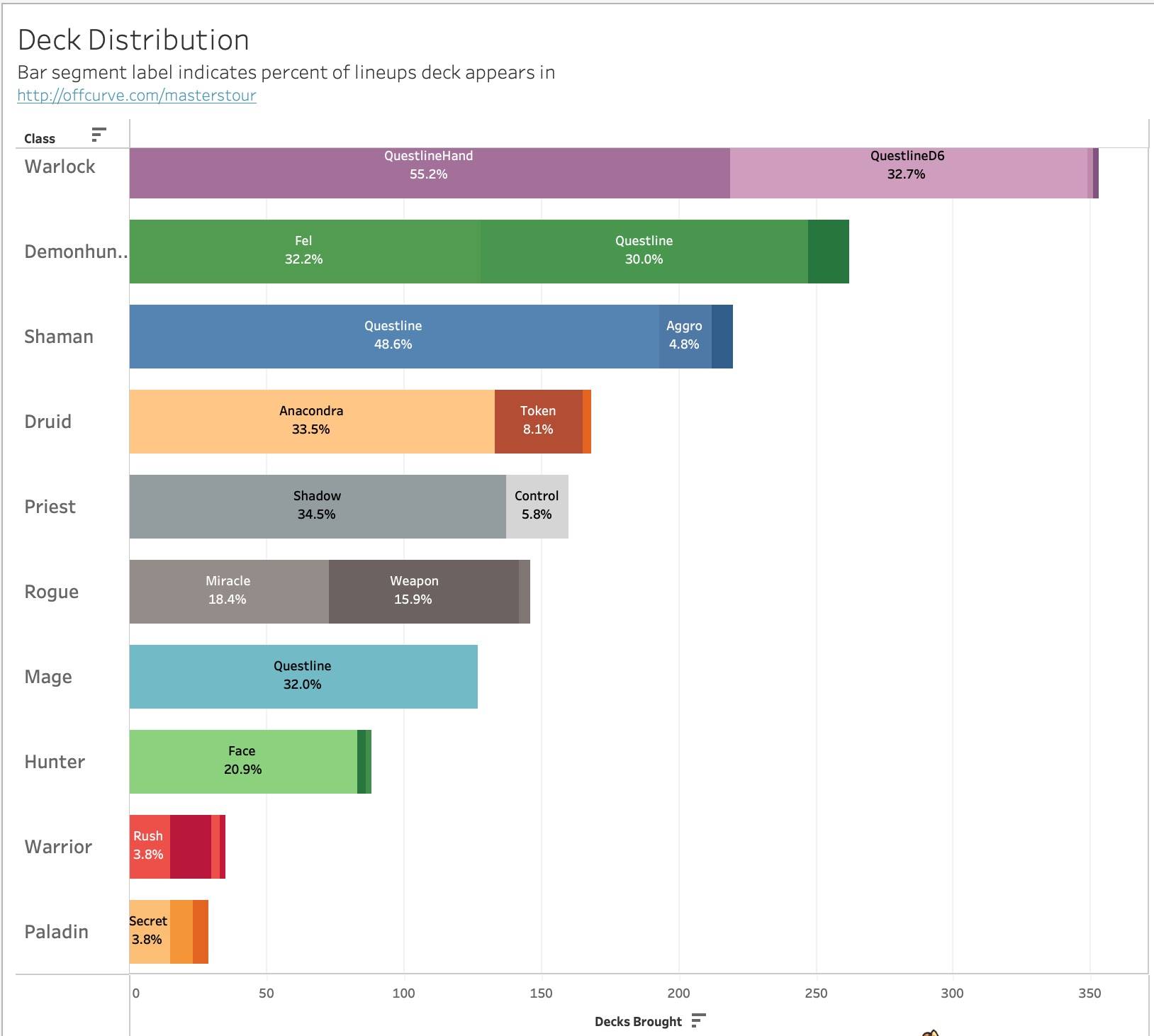
Task: Select the Paladin Secret 3.8% segment
Action: click(x=149, y=932)
